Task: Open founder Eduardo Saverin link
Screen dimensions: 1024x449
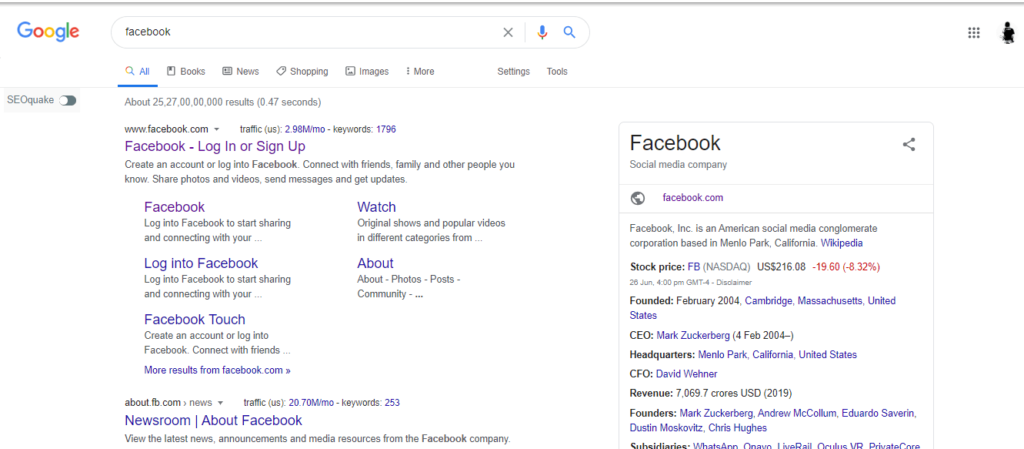Action: [878, 413]
